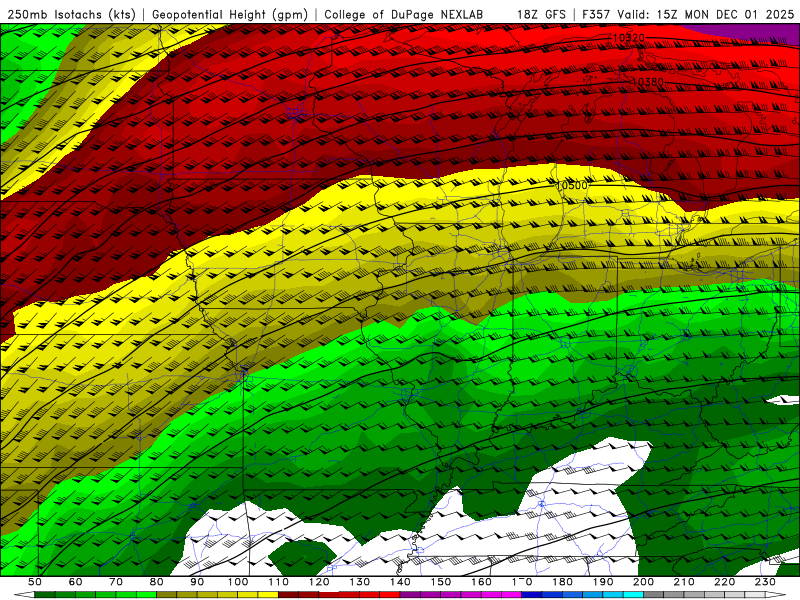Click the magenta color bar swatch left of 170

coord(511,595)
